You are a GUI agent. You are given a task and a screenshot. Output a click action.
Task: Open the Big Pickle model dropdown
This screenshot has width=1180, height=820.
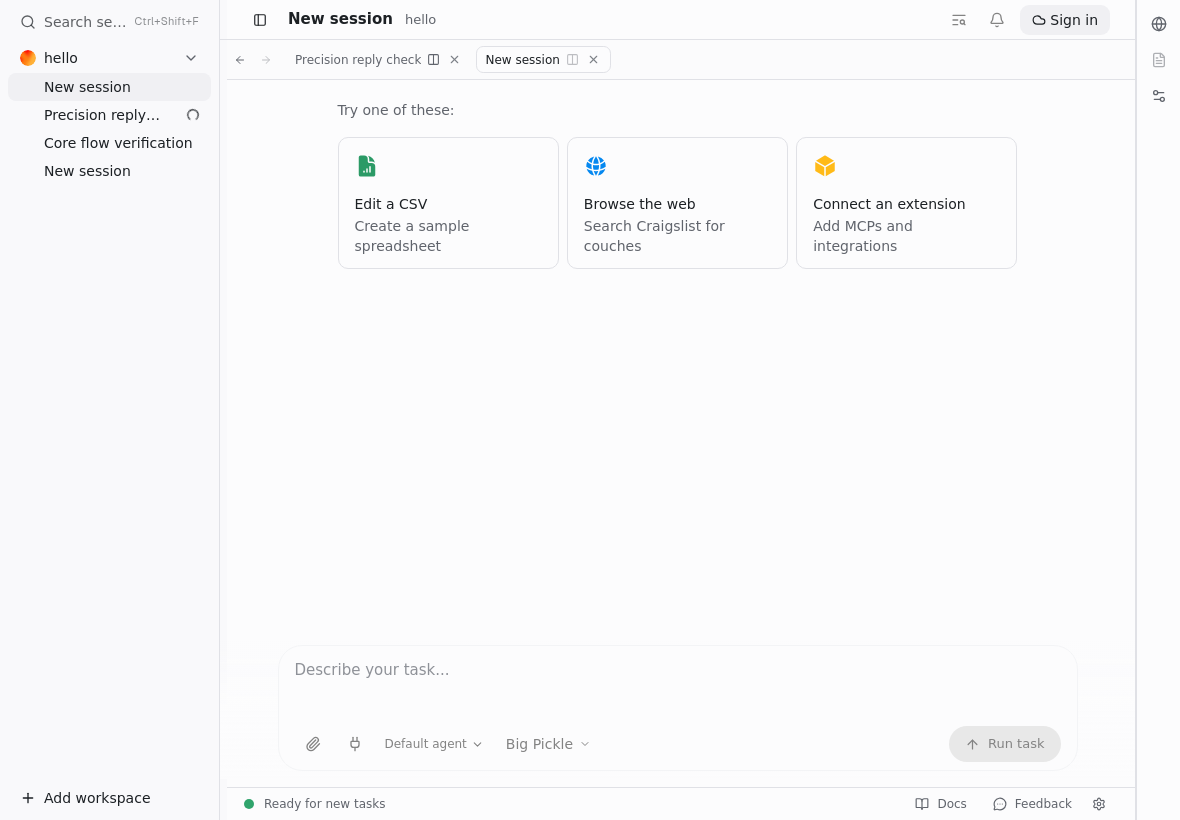click(547, 744)
